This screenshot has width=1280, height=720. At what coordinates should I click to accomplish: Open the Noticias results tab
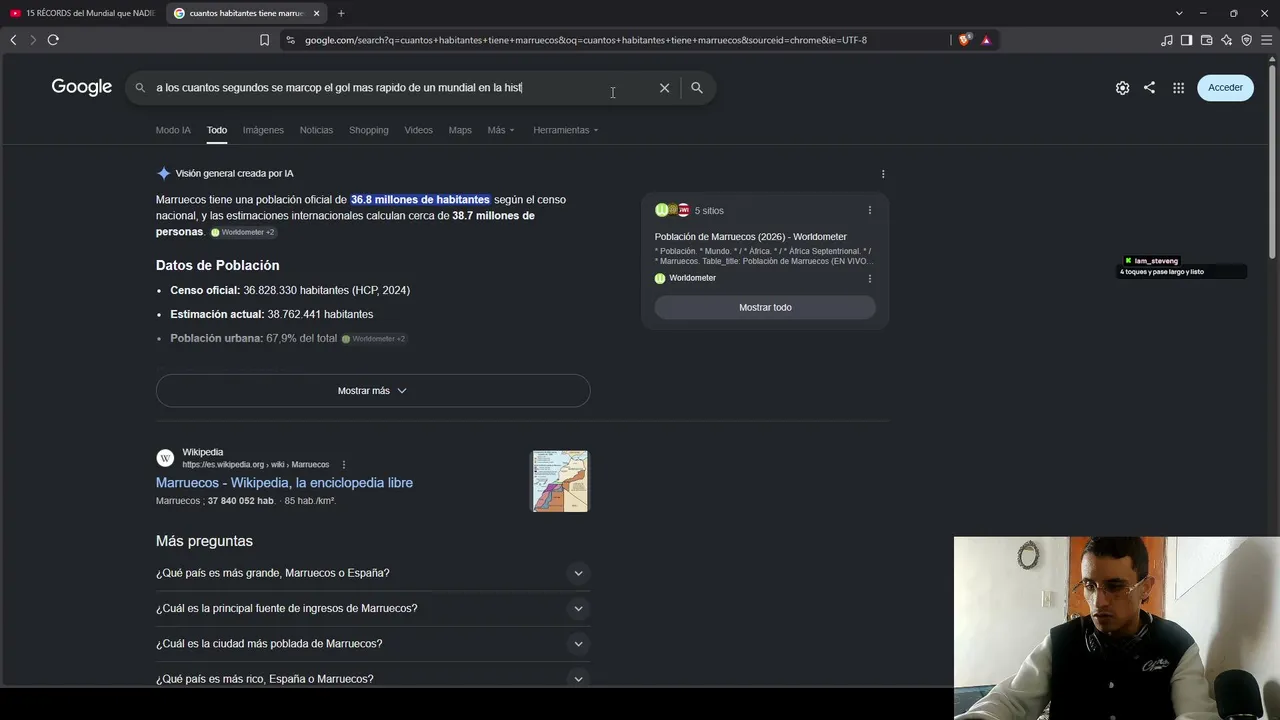(x=316, y=130)
